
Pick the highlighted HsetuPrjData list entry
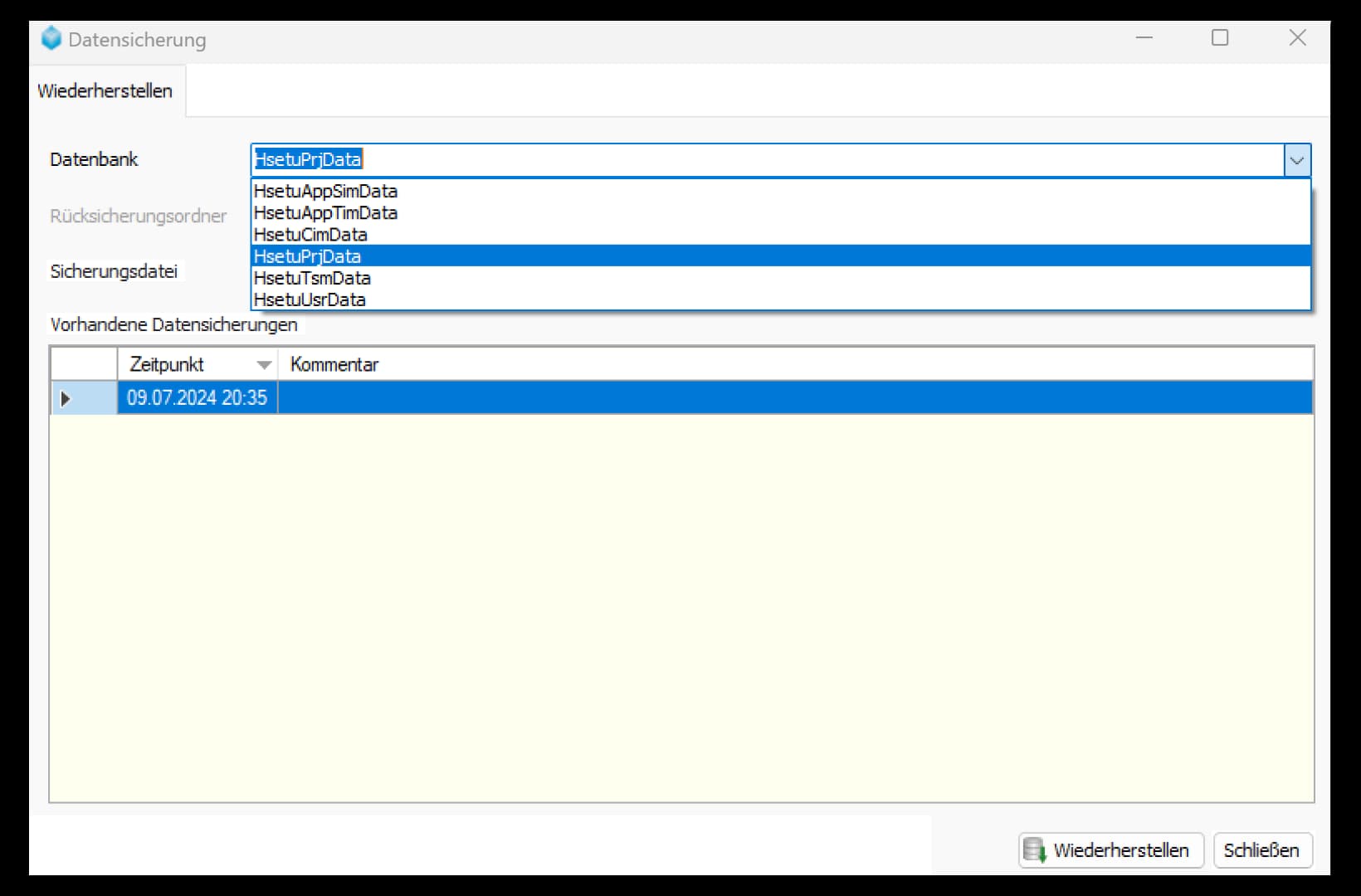[307, 256]
